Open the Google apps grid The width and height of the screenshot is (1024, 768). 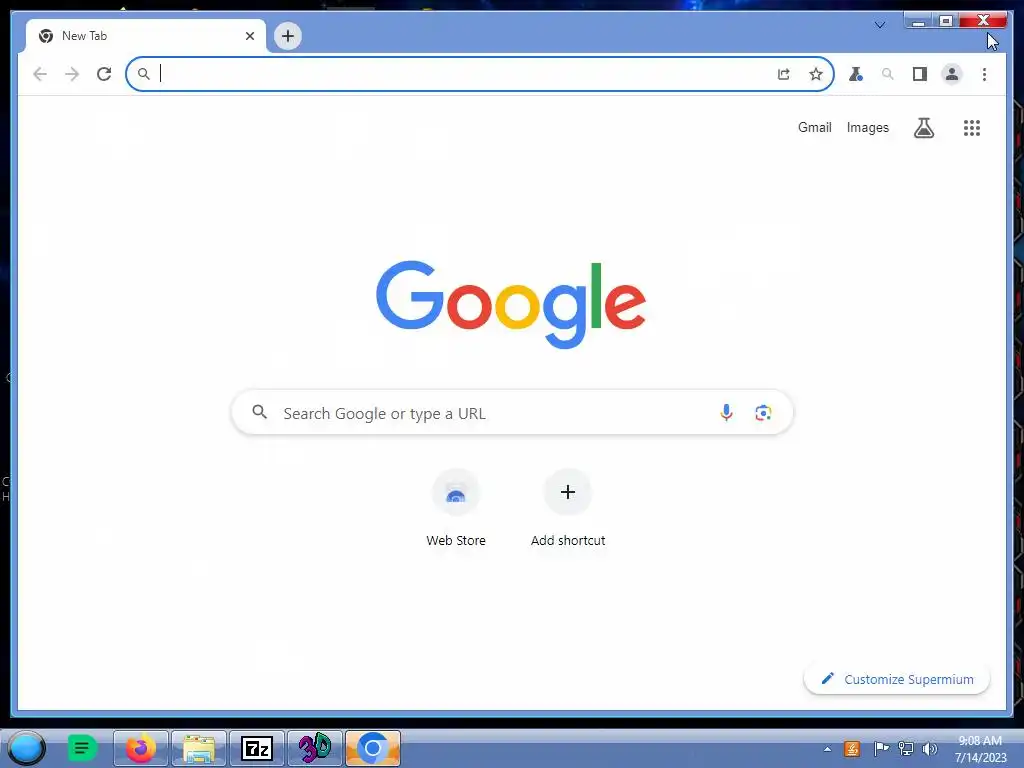click(x=972, y=127)
